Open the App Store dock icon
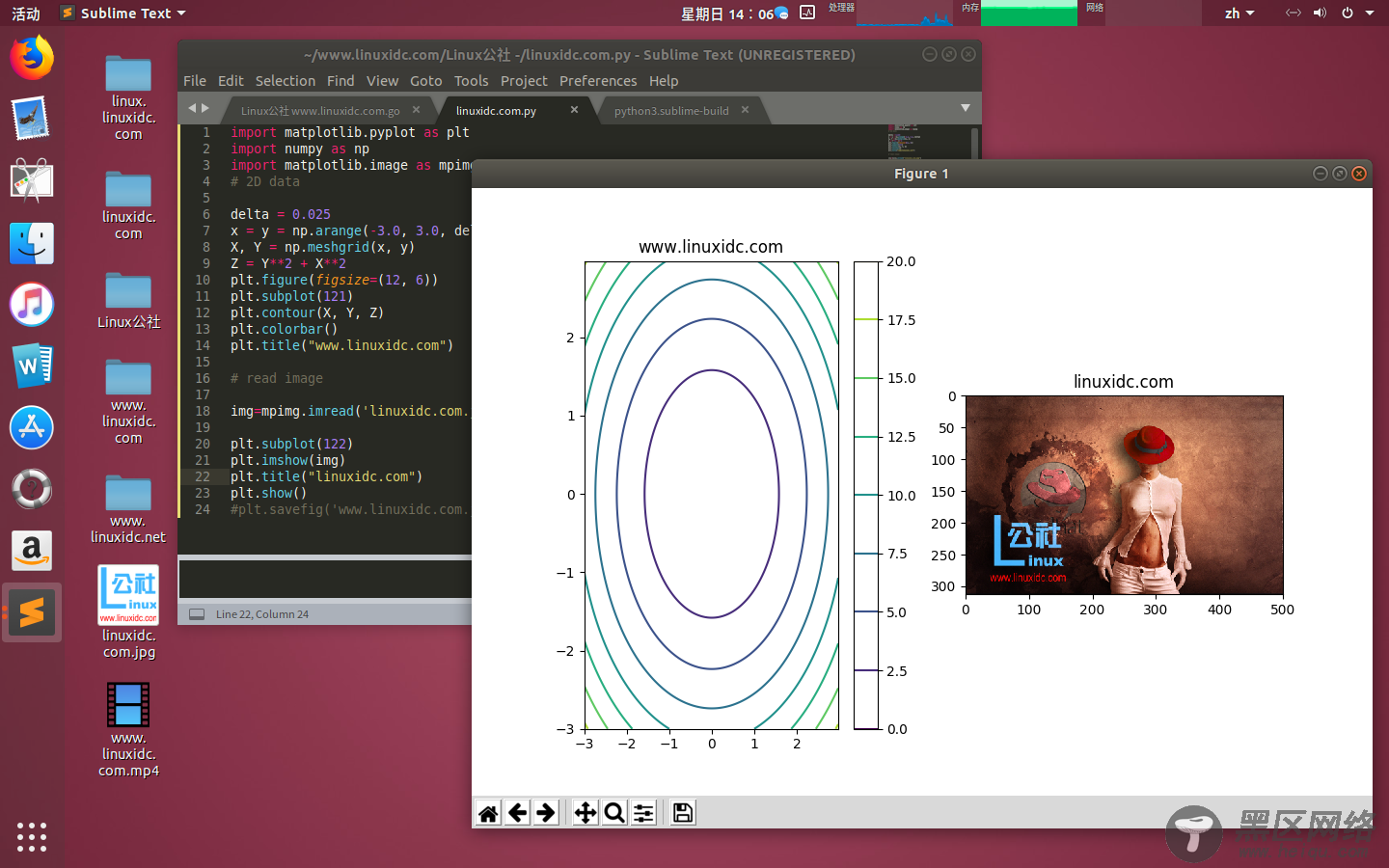 coord(32,427)
